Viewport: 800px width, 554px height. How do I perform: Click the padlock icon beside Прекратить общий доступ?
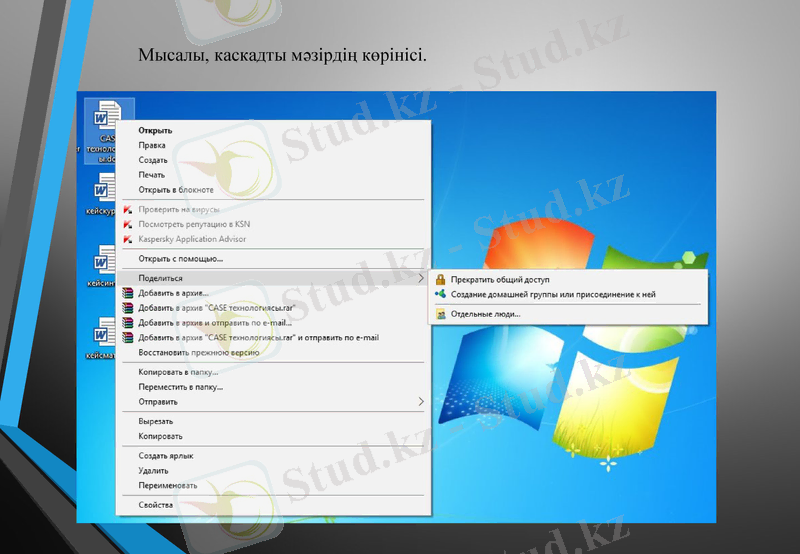point(440,280)
